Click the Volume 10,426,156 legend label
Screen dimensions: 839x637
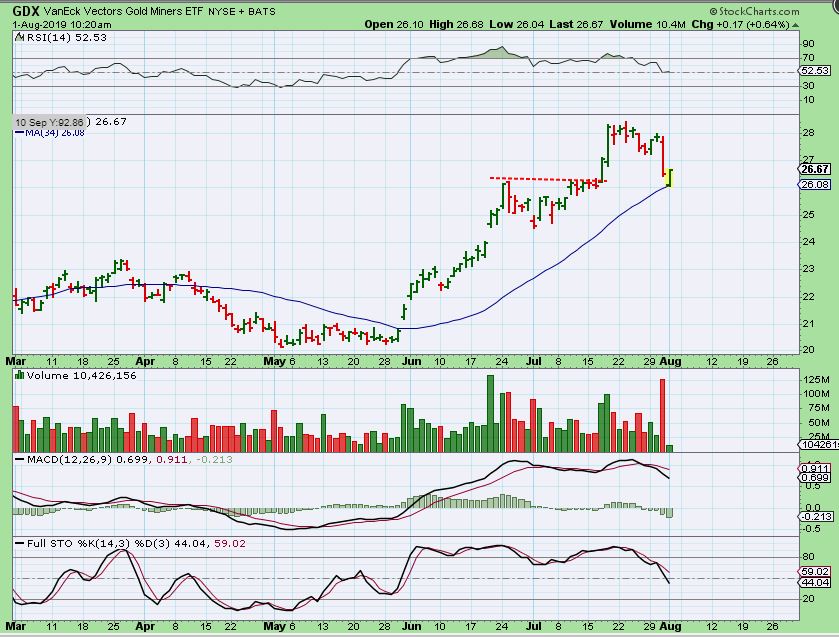(81, 375)
